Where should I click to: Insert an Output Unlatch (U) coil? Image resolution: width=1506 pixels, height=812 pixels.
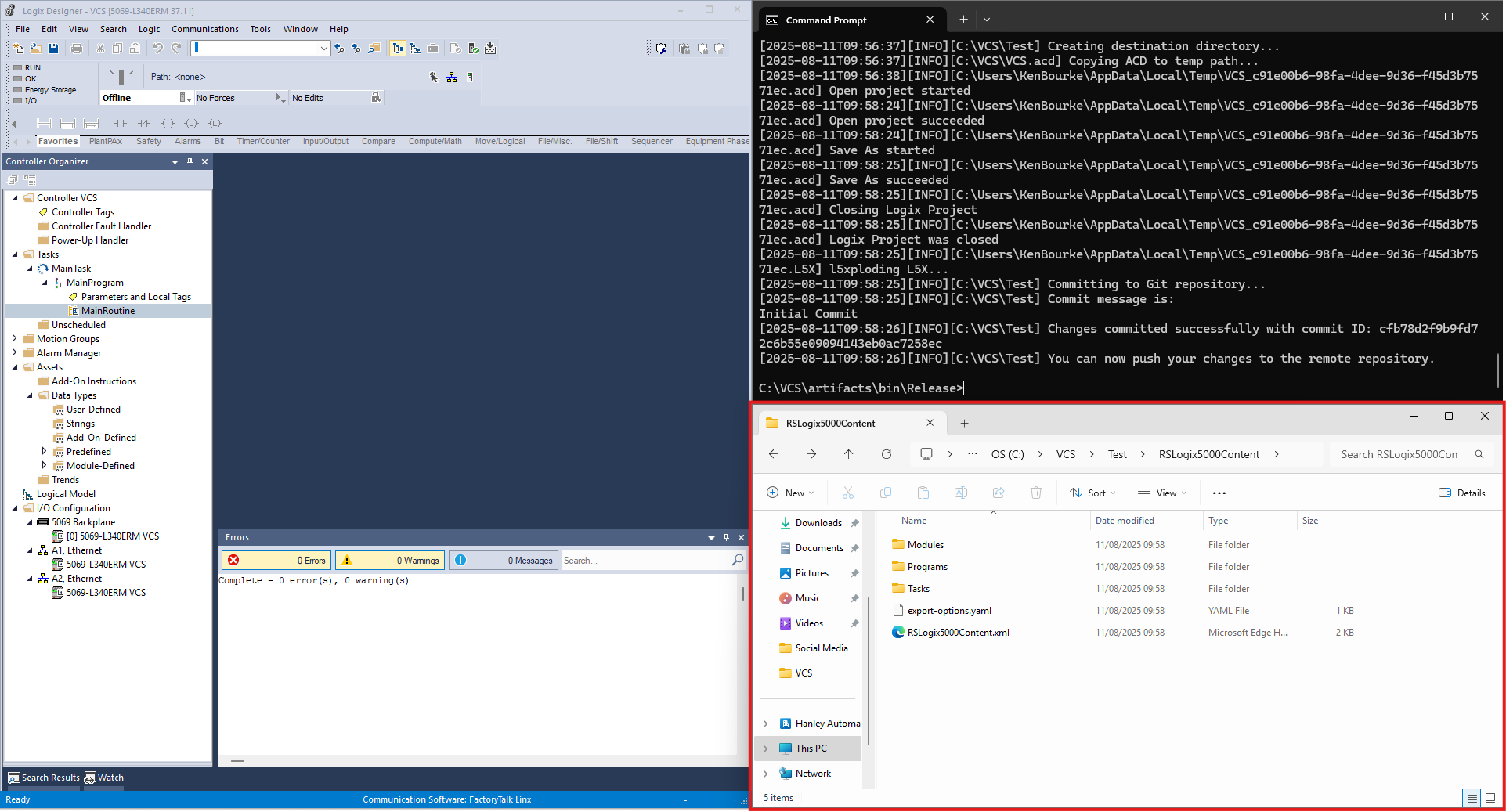[x=192, y=123]
